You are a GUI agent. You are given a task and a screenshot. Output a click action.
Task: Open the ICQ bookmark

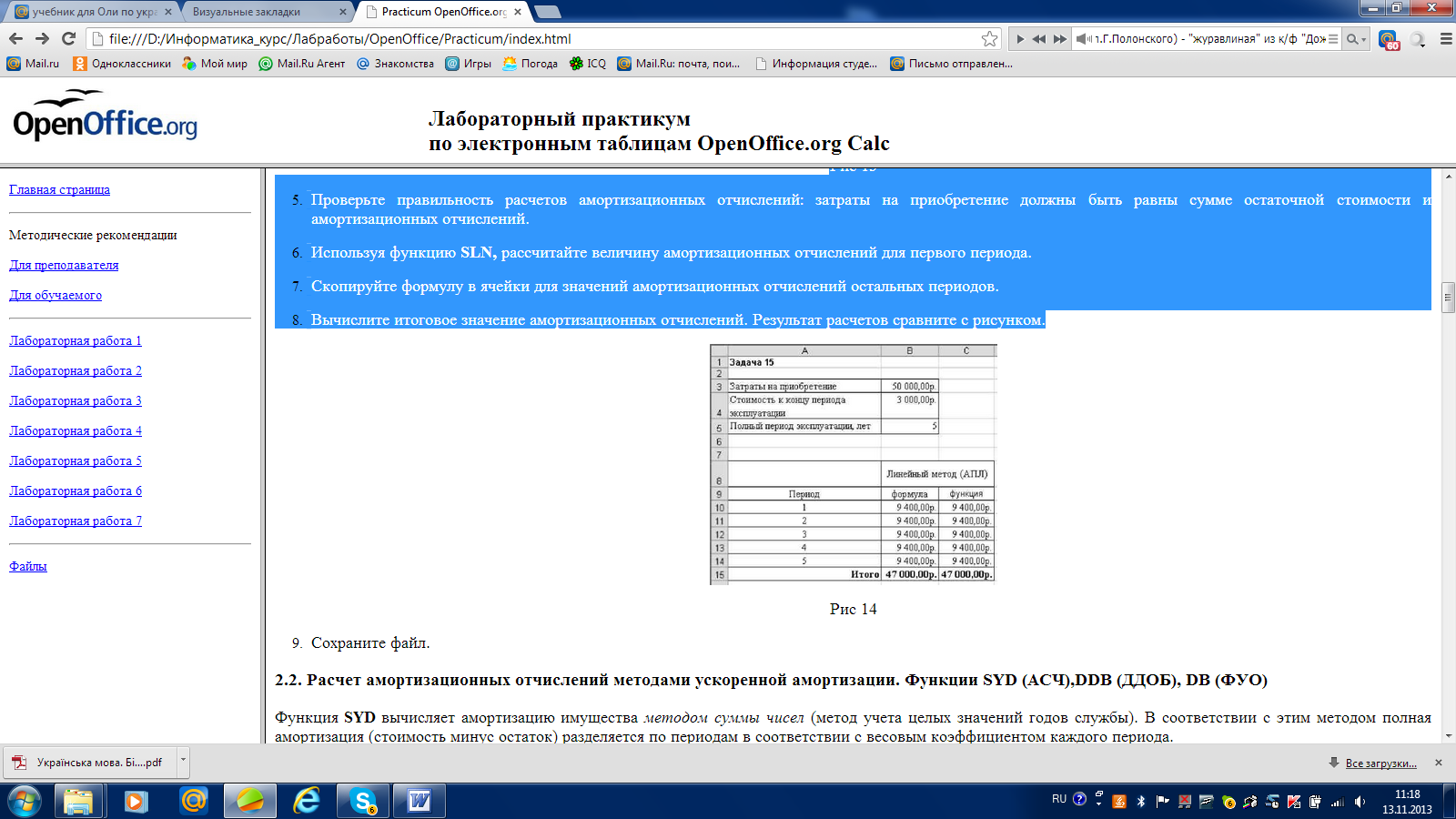(588, 64)
